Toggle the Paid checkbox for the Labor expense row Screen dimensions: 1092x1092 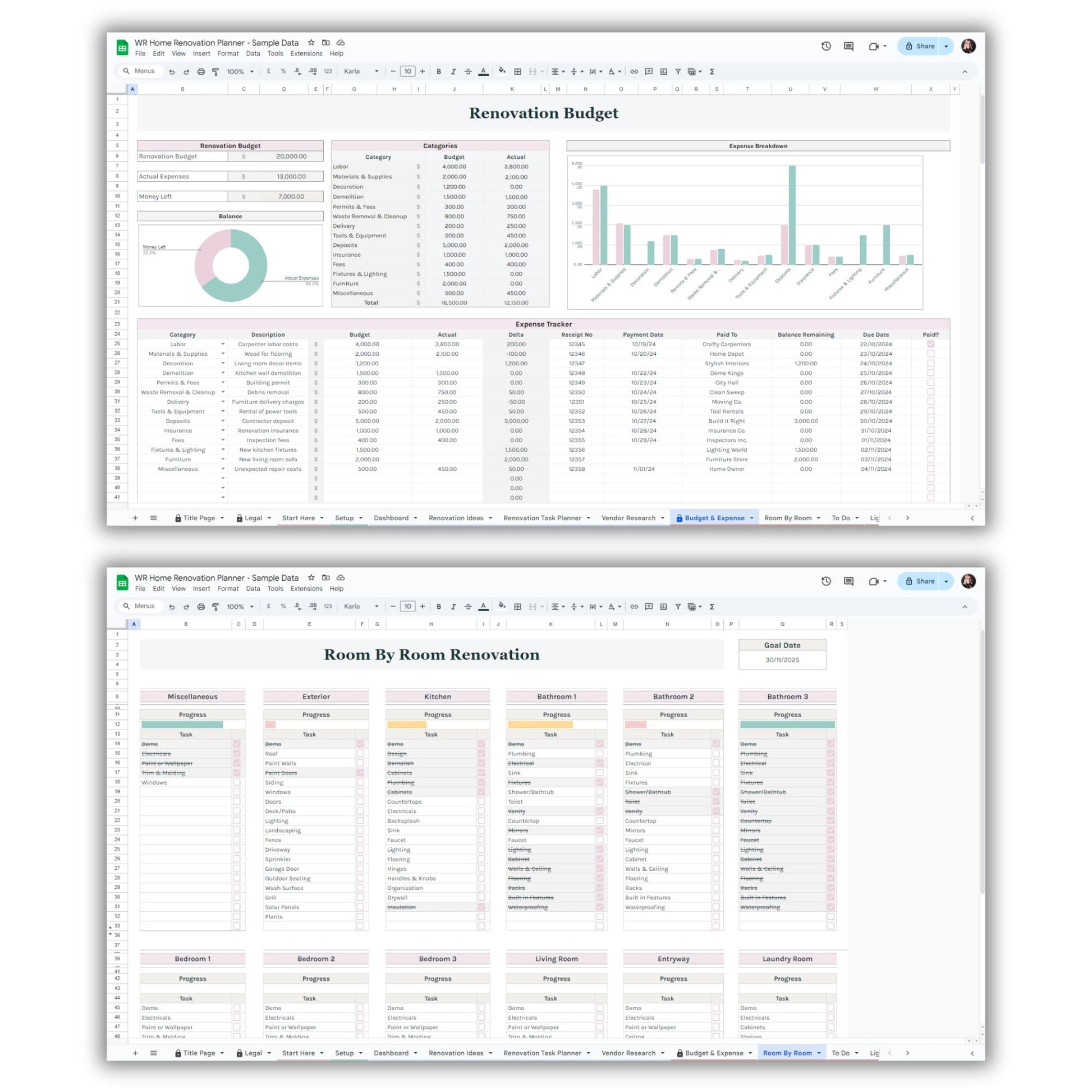930,344
